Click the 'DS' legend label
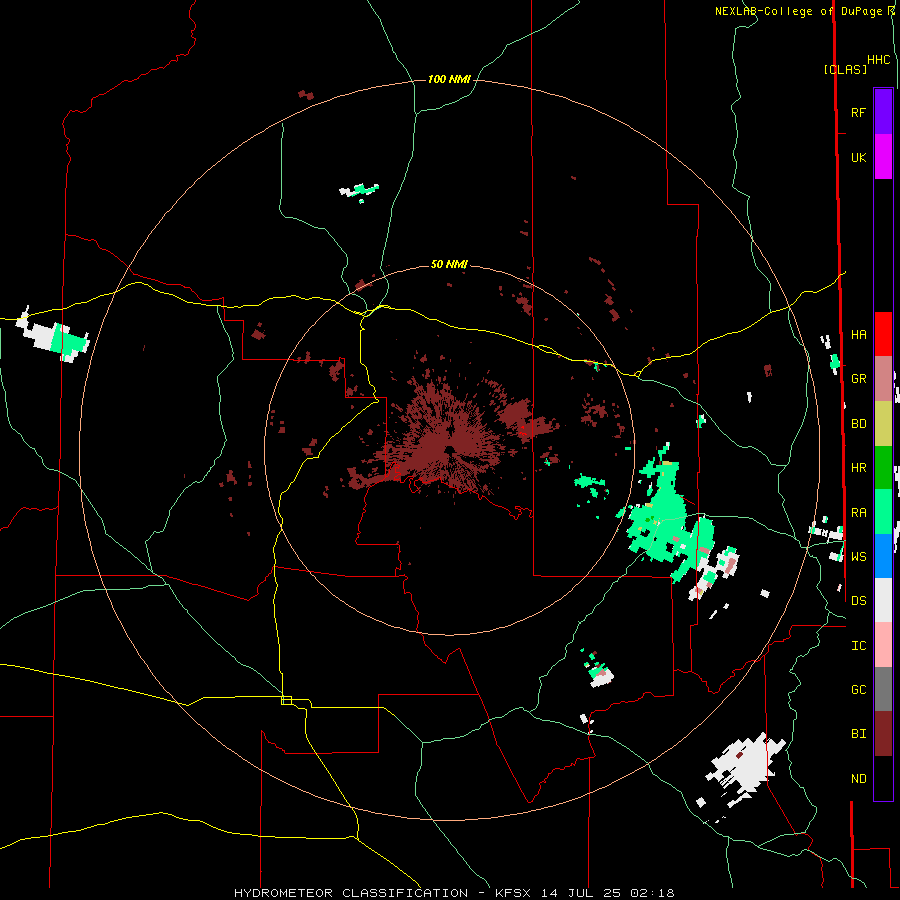Viewport: 900px width, 900px height. (858, 601)
